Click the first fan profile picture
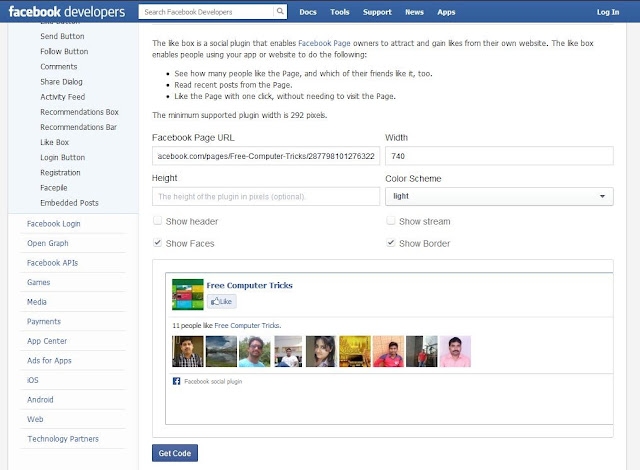 pyautogui.click(x=188, y=351)
